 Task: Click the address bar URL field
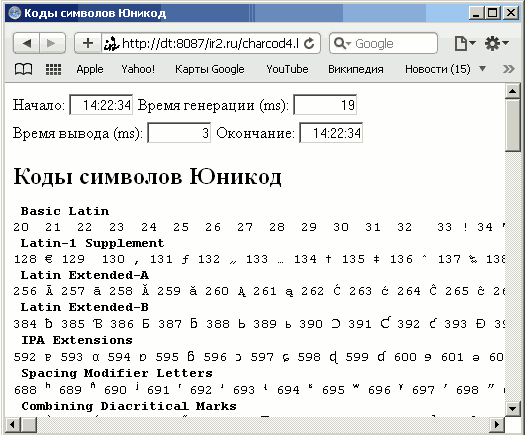[211, 43]
